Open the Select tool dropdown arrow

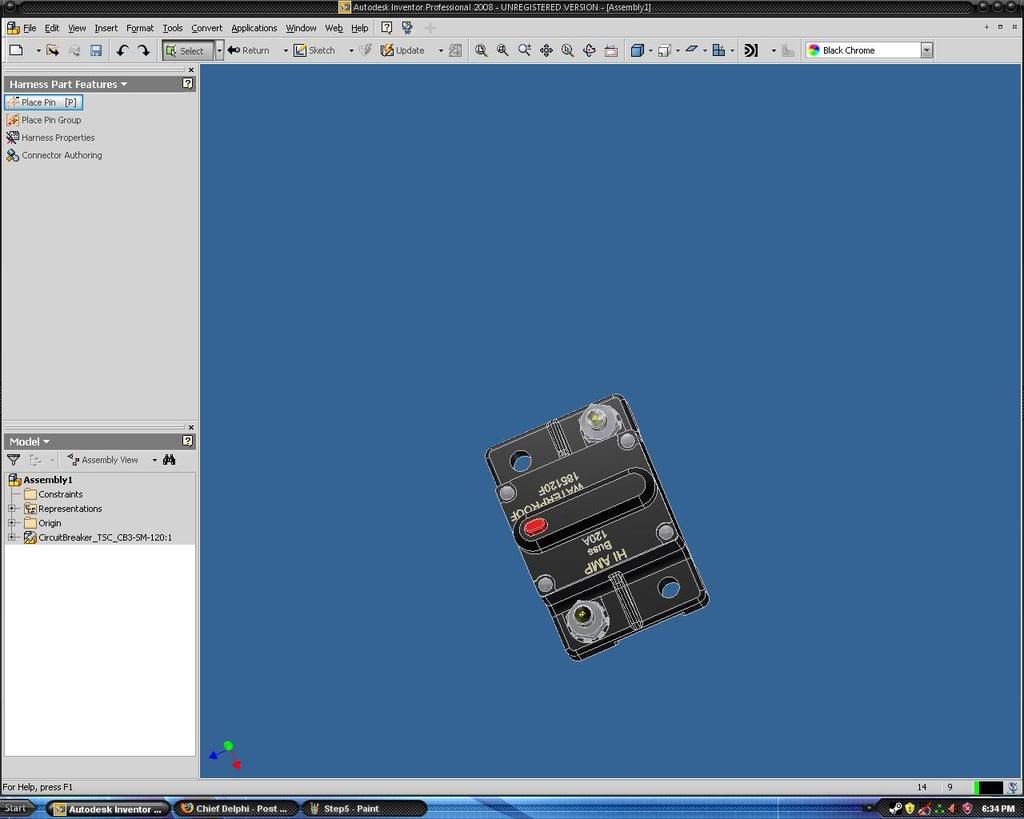219,50
